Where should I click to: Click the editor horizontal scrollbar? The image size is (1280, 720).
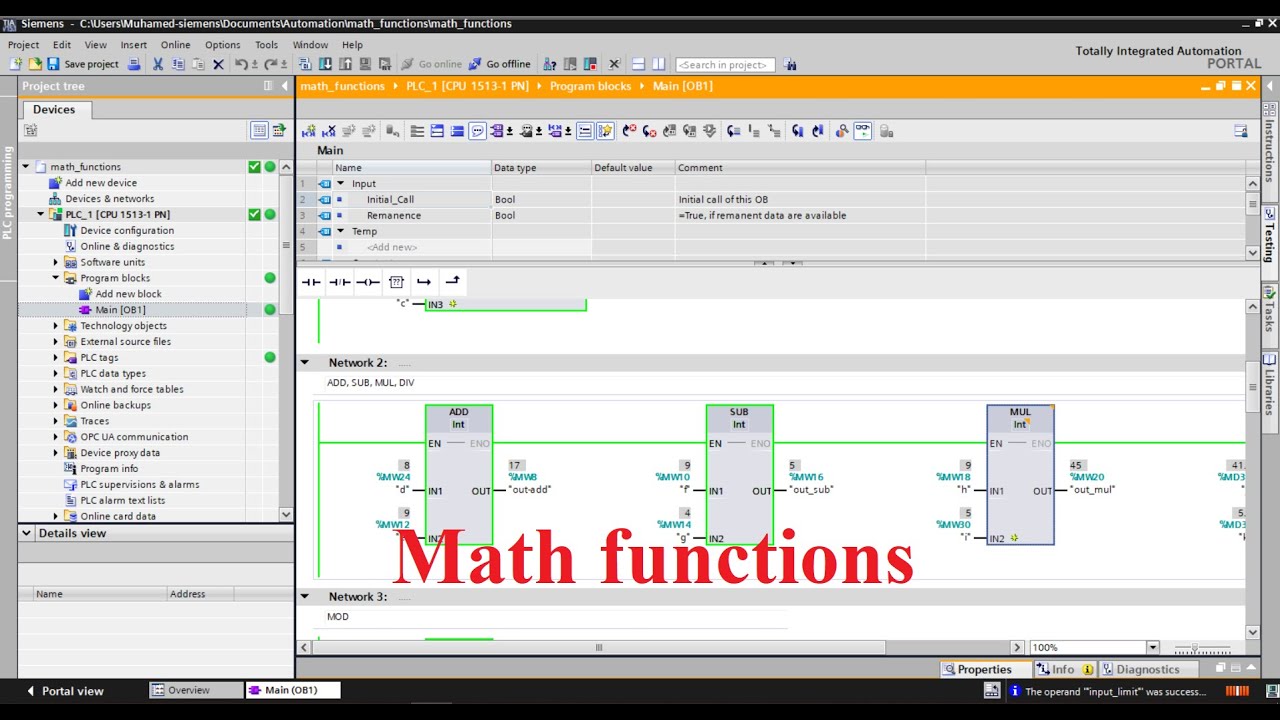(x=600, y=648)
